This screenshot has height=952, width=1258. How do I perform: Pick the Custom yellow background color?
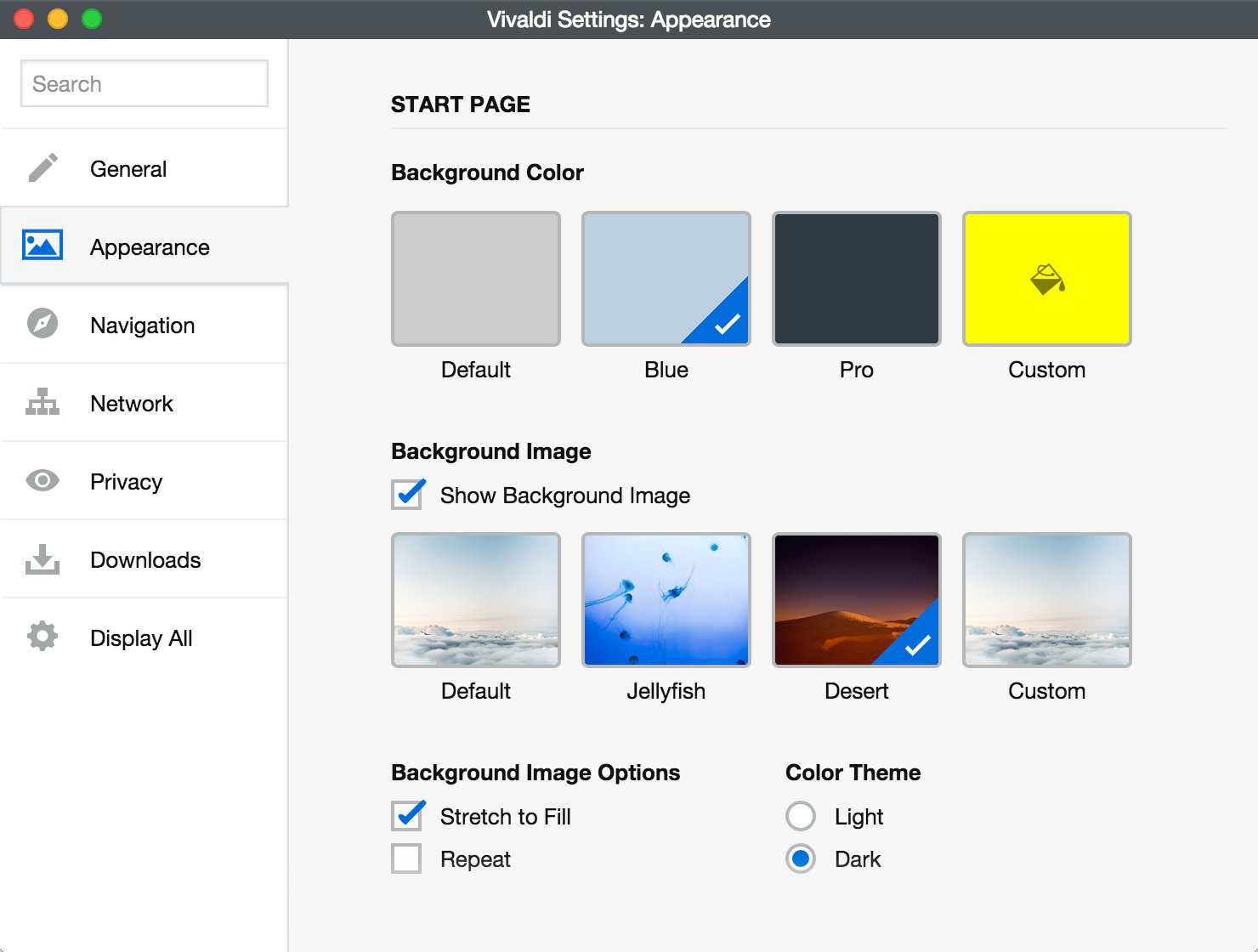[x=1047, y=279]
